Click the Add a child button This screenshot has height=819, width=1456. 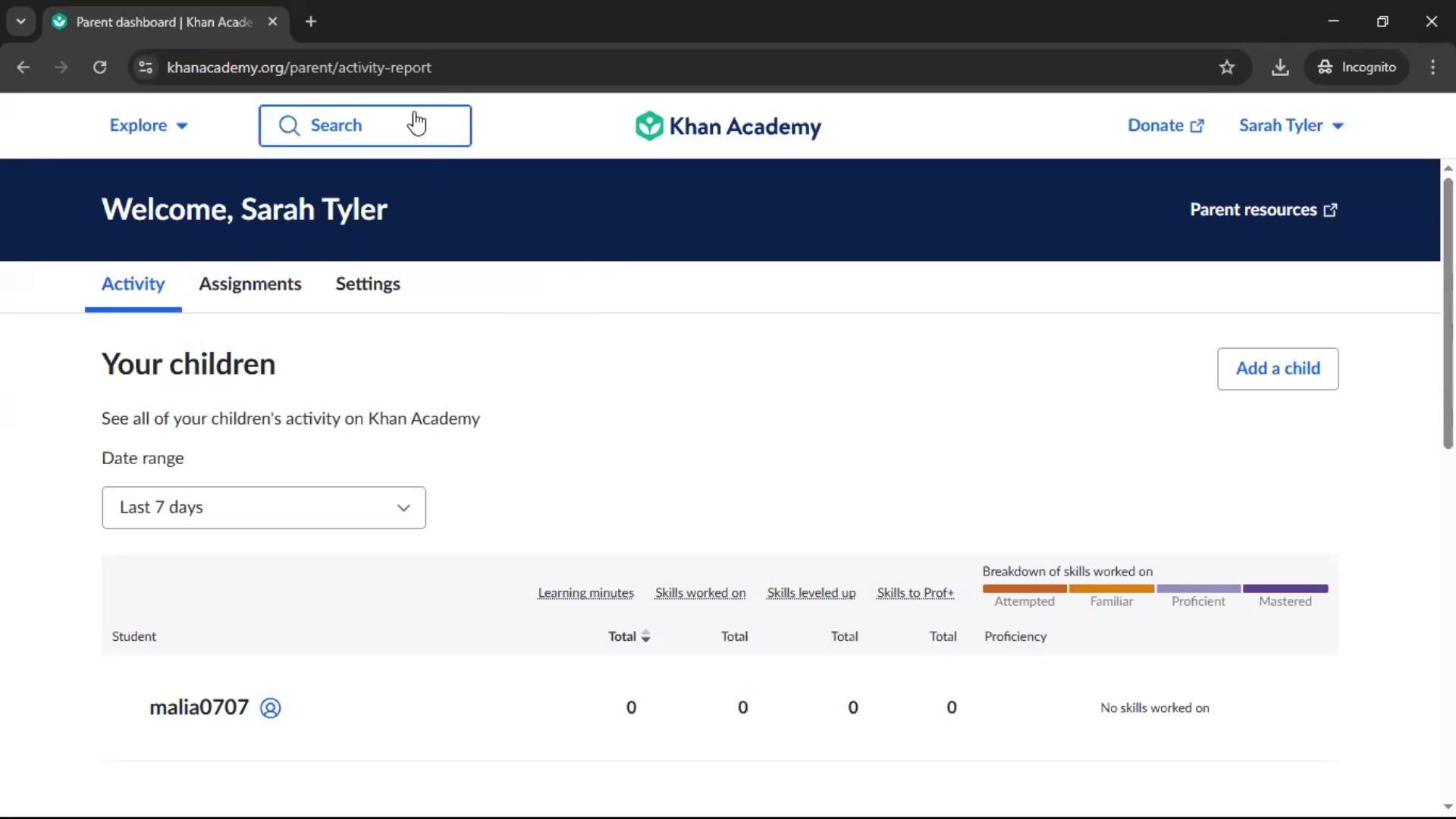coord(1277,369)
